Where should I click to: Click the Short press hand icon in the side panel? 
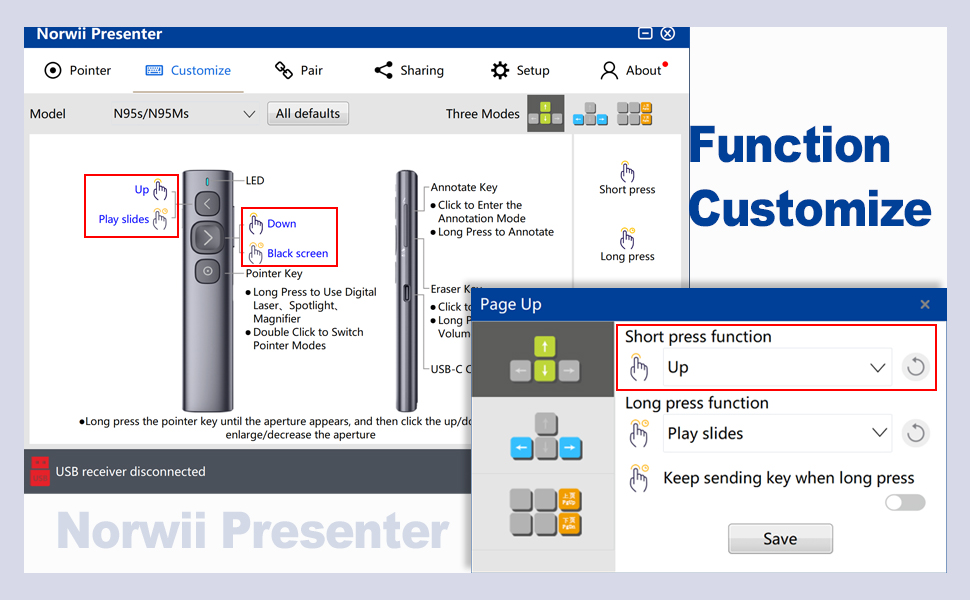click(x=627, y=172)
